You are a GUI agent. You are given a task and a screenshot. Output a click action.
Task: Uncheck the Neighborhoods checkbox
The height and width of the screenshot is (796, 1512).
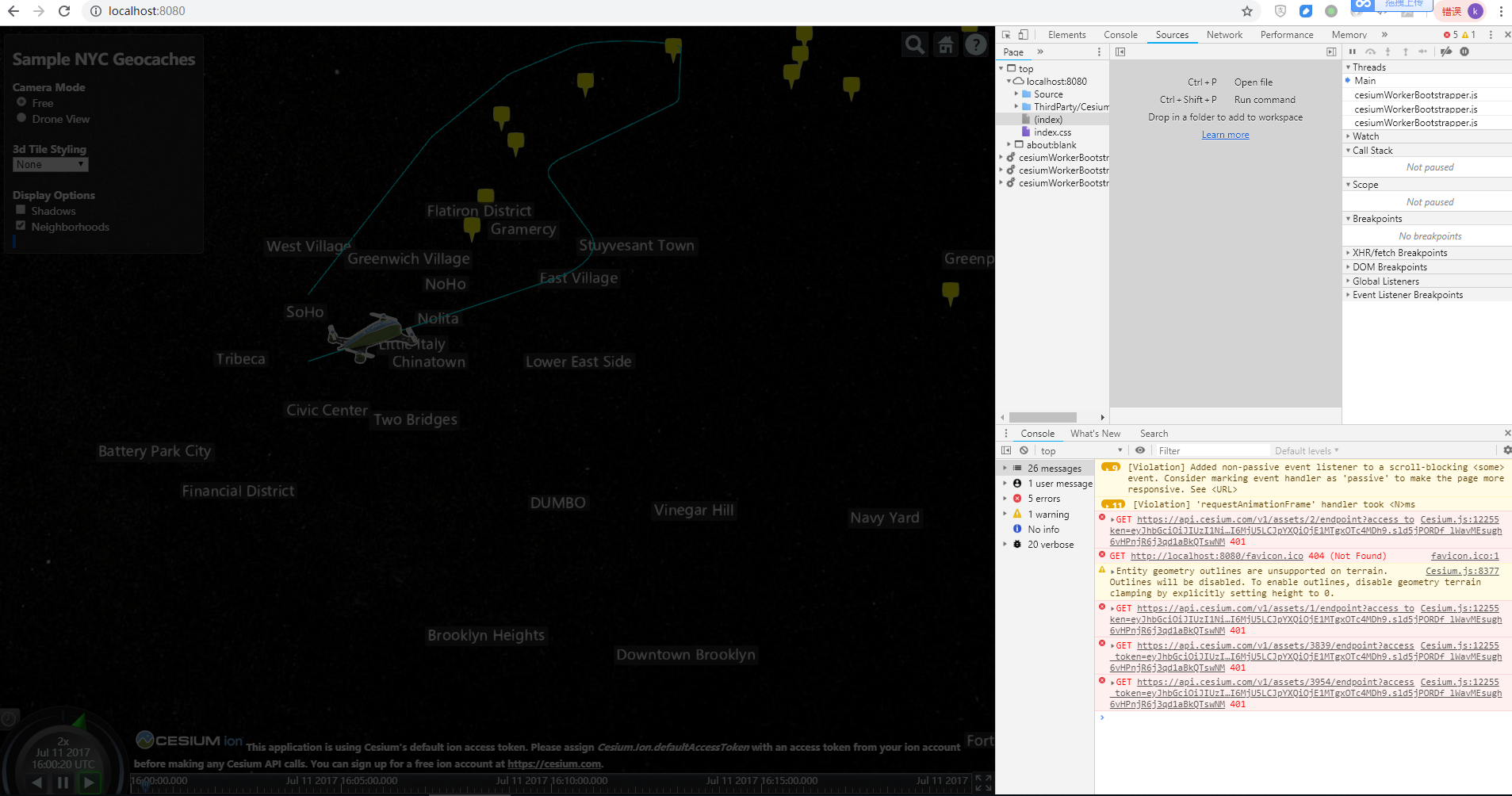pos(21,226)
